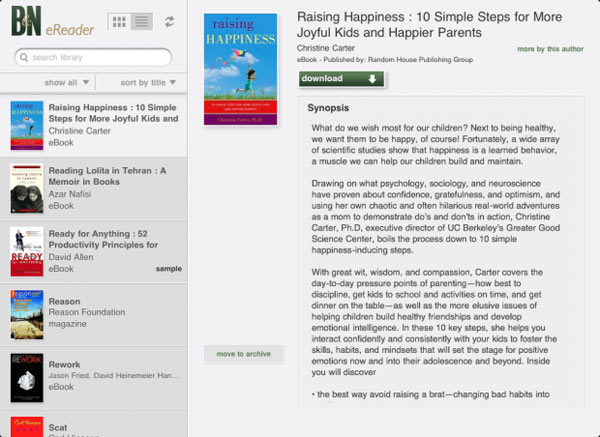The height and width of the screenshot is (437, 600).
Task: Switch to grid view
Action: [x=119, y=21]
